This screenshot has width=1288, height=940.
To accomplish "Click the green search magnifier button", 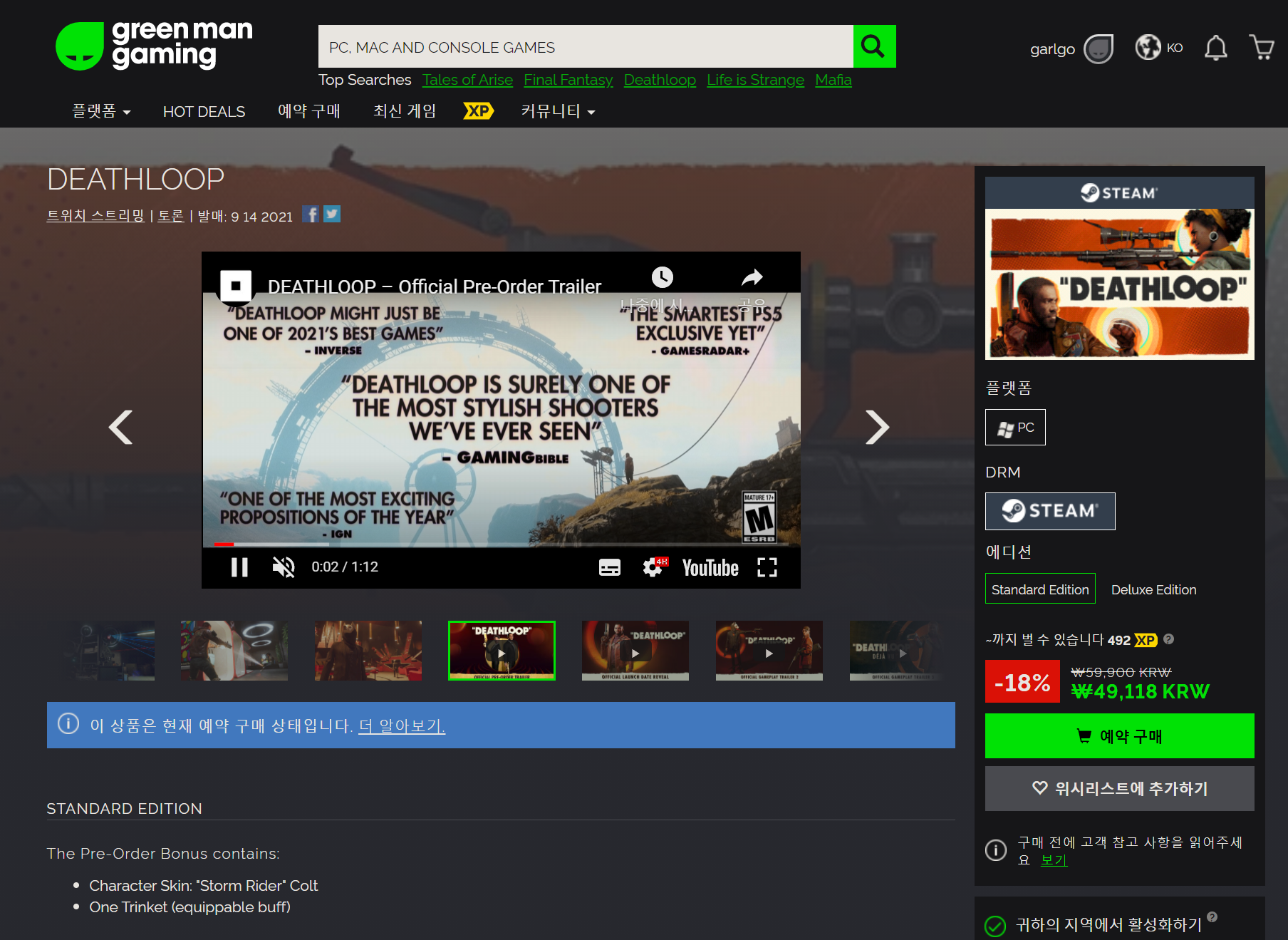I will [x=874, y=46].
